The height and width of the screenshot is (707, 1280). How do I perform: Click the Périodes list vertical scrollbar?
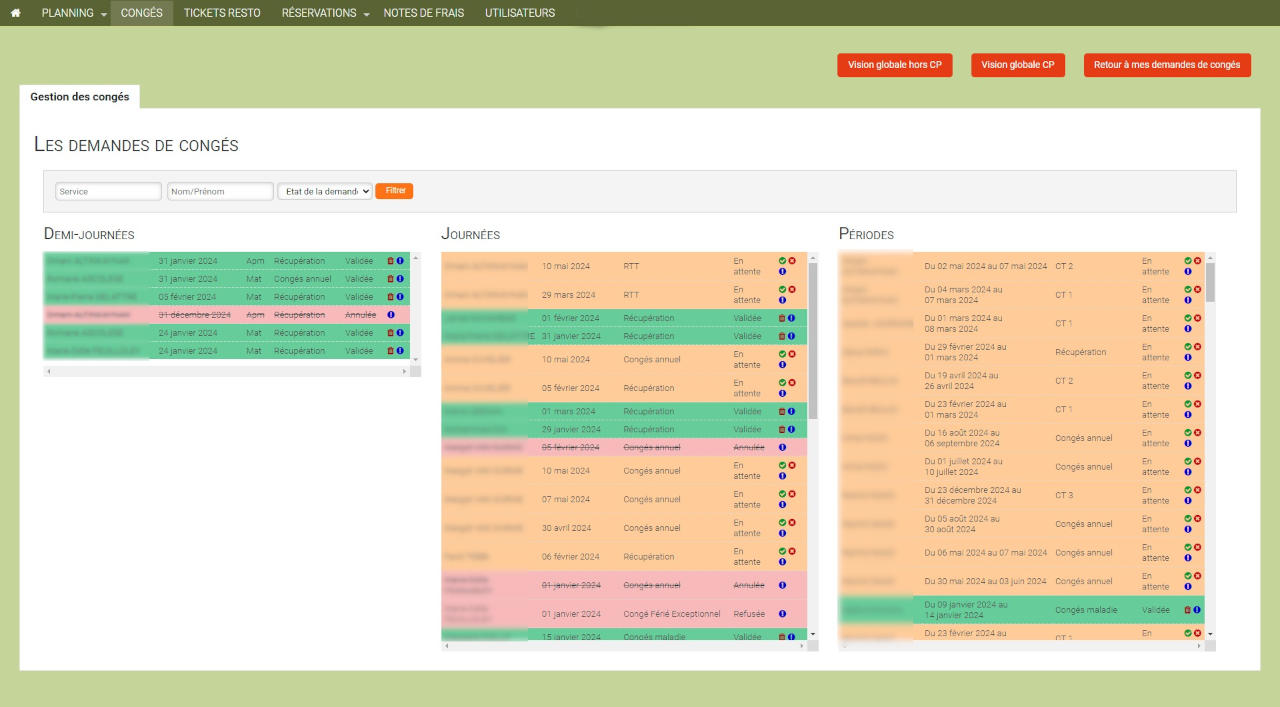coord(1210,282)
